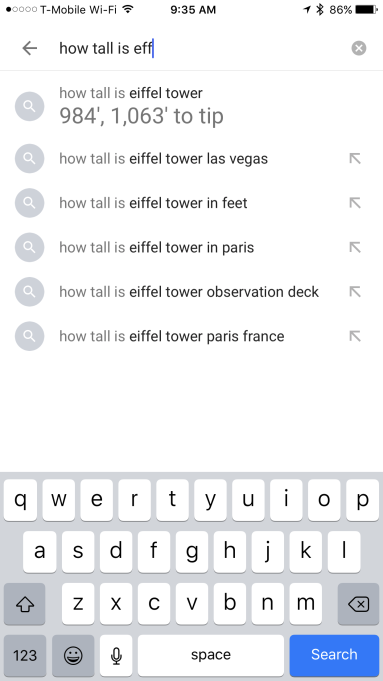
Task: Open the emoji keyboard
Action: pos(73,655)
